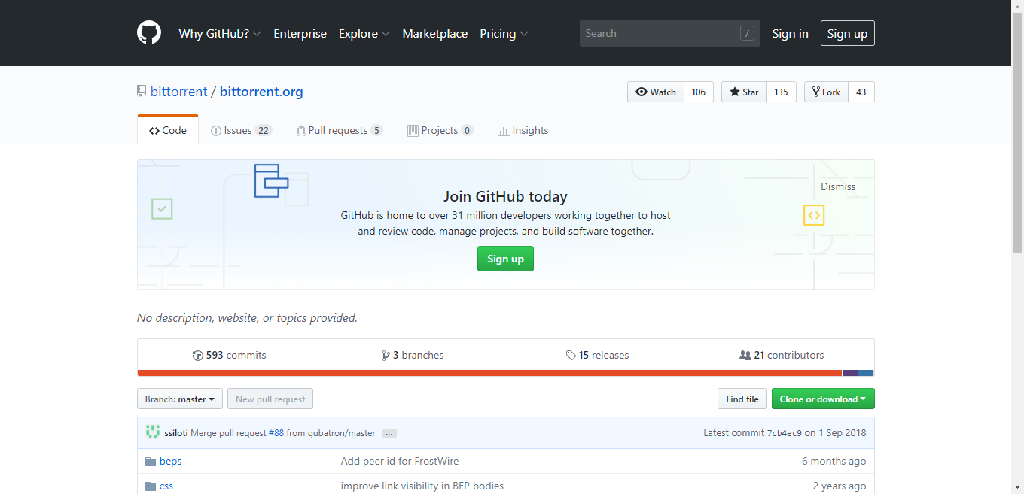1024x494 pixels.
Task: Expand the Why GitHub? menu
Action: (x=219, y=34)
